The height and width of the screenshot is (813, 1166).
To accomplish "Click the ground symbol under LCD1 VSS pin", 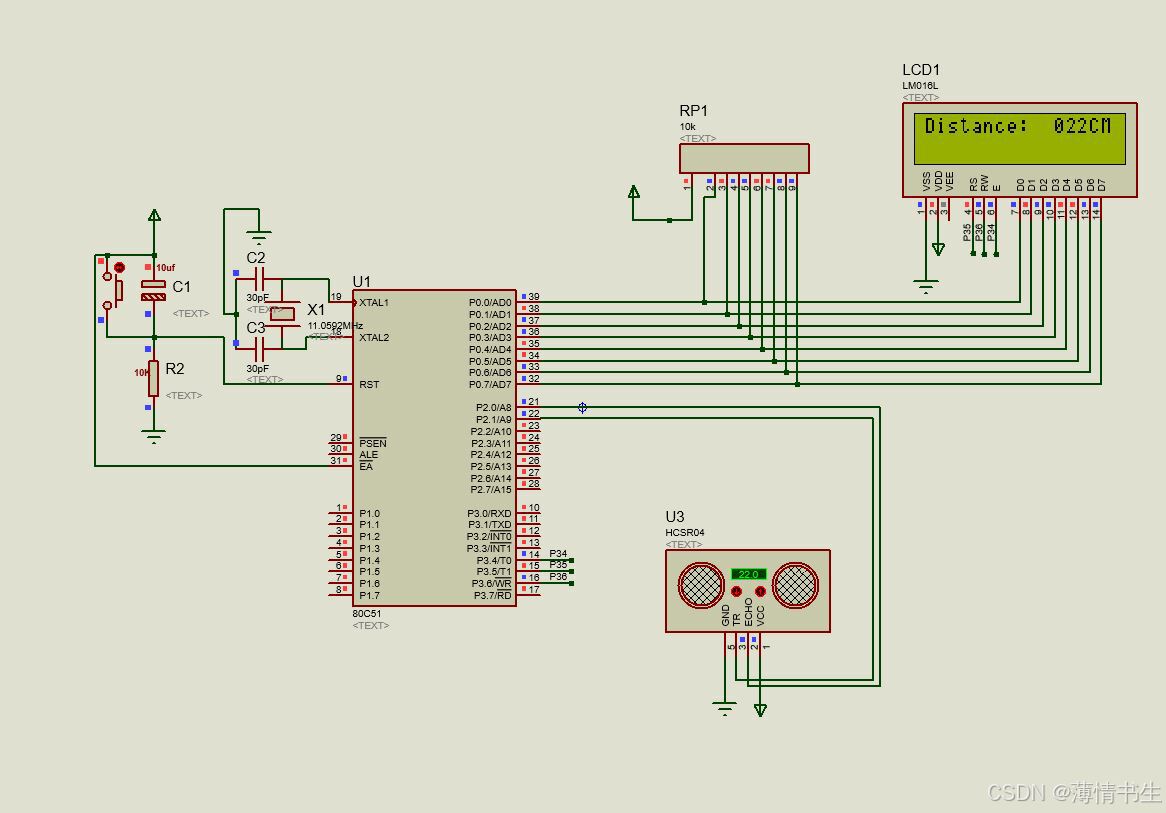I will (926, 286).
